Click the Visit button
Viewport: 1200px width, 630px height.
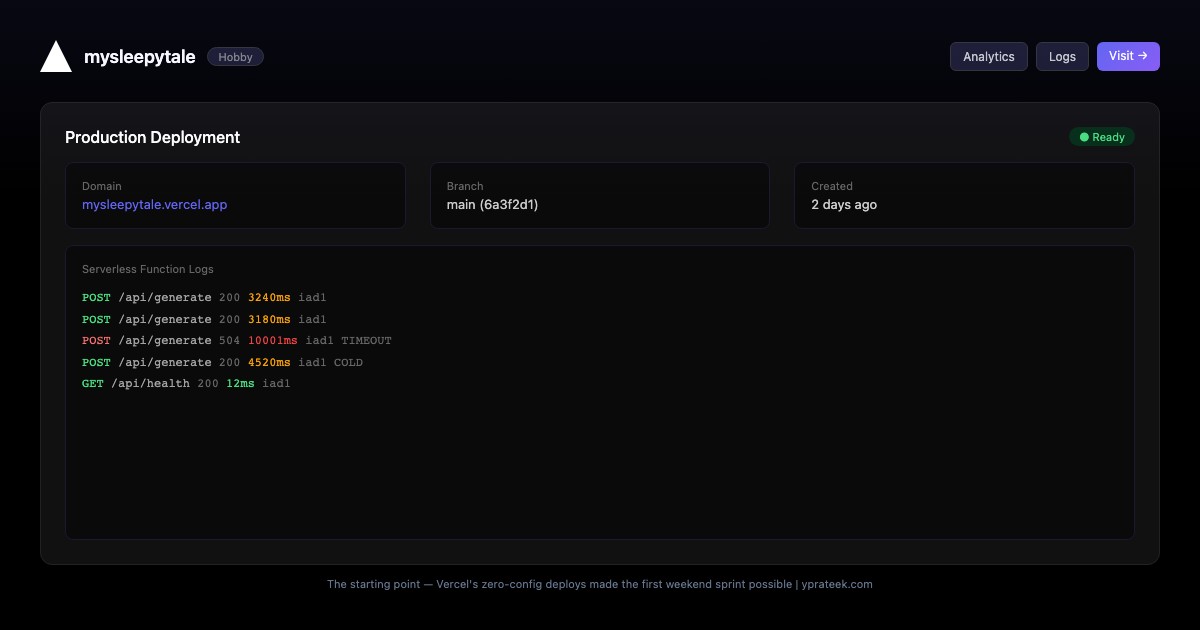(x=1128, y=56)
